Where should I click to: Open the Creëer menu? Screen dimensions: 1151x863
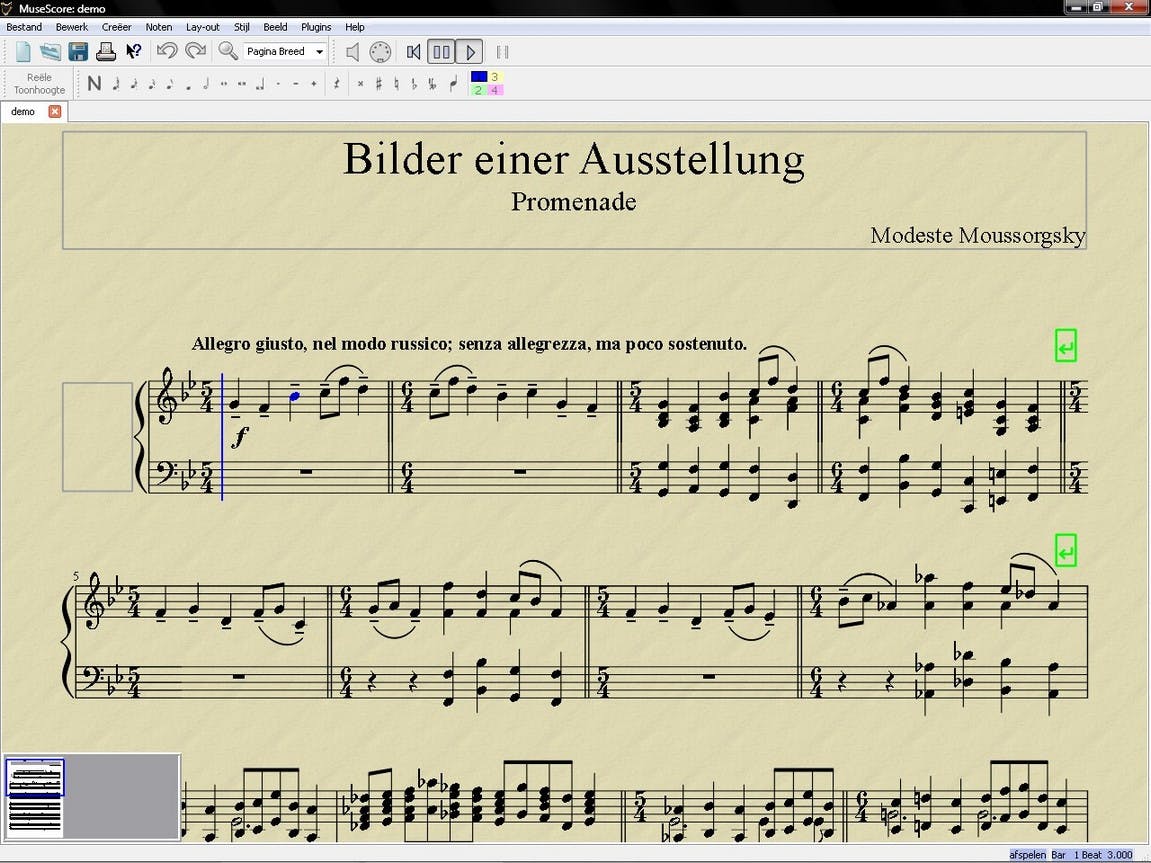[117, 27]
